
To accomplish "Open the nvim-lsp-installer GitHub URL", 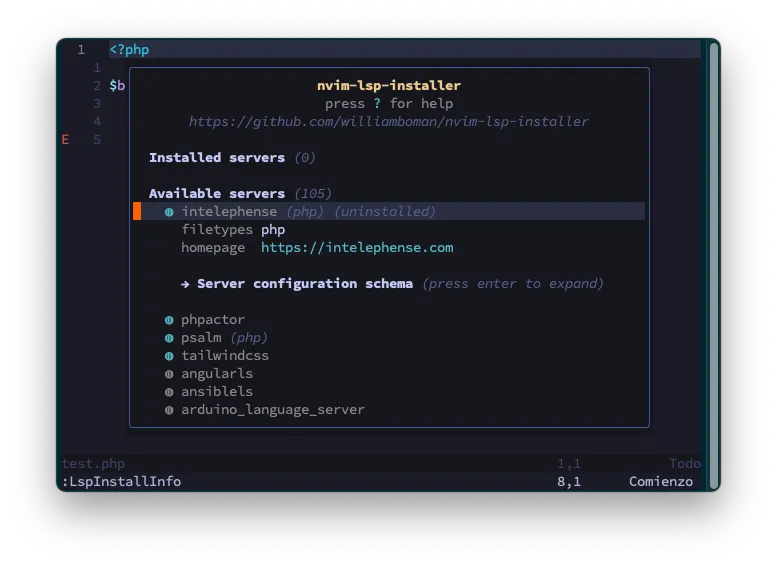I will (x=388, y=121).
